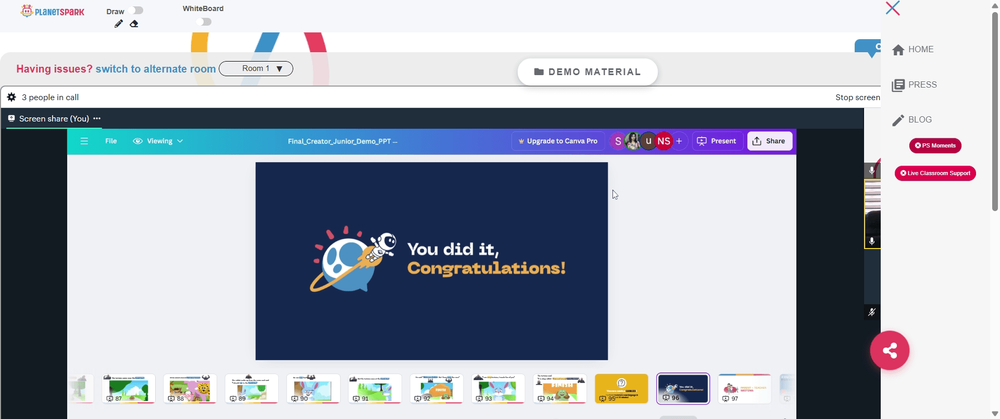Select the Screen share (You) tab
This screenshot has width=1000, height=419.
click(54, 119)
